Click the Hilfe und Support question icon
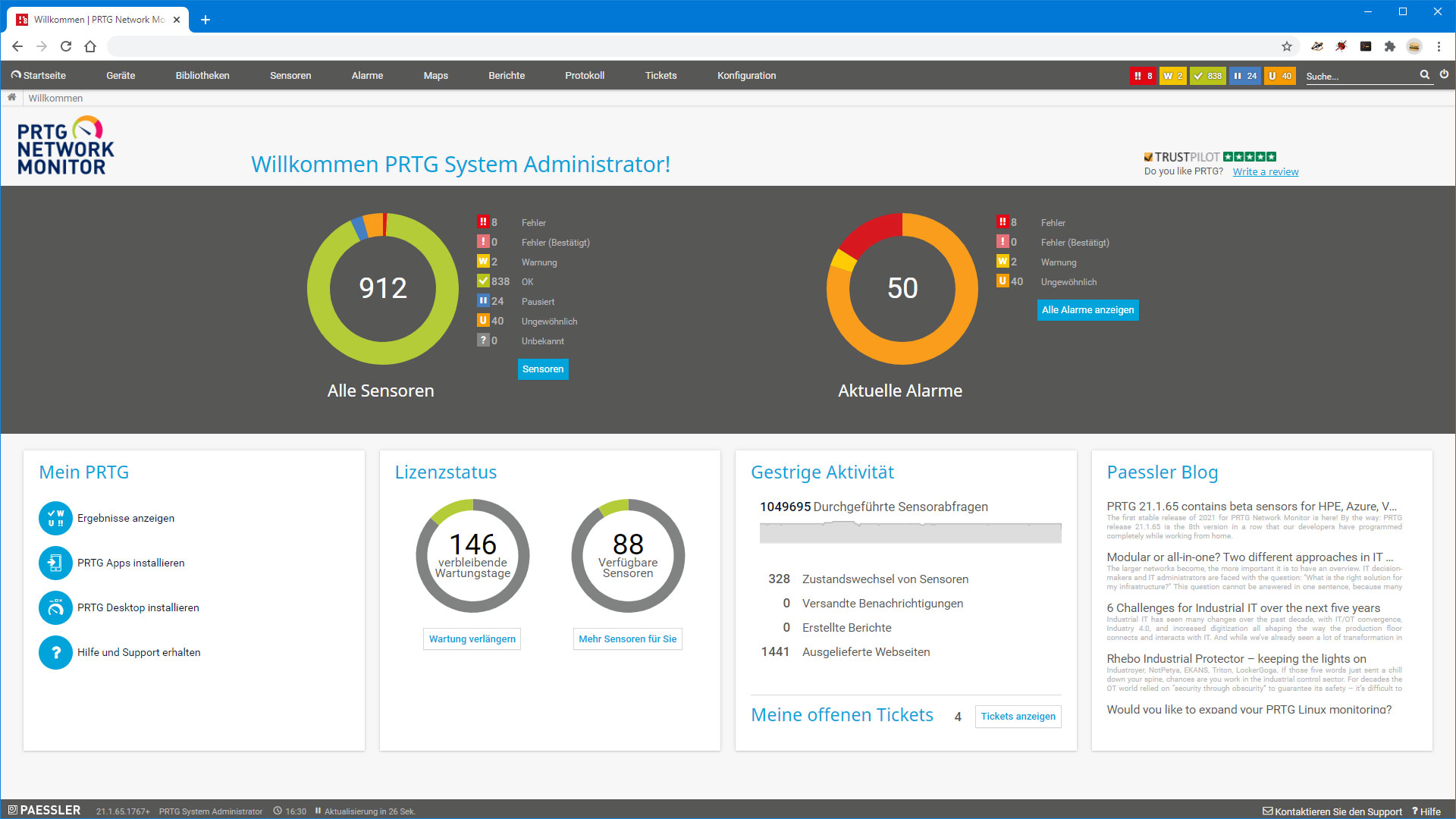The height and width of the screenshot is (819, 1456). (x=55, y=653)
